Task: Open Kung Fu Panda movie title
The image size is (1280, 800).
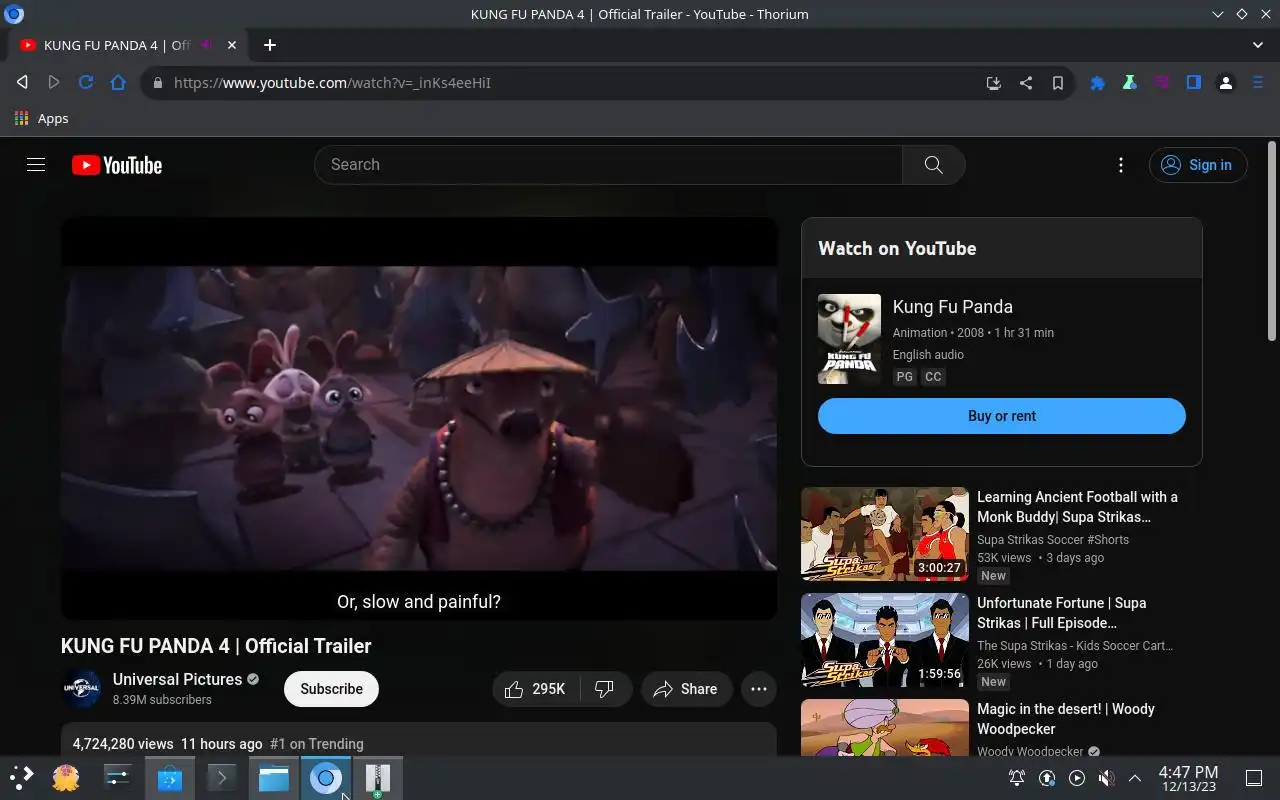Action: pos(952,307)
